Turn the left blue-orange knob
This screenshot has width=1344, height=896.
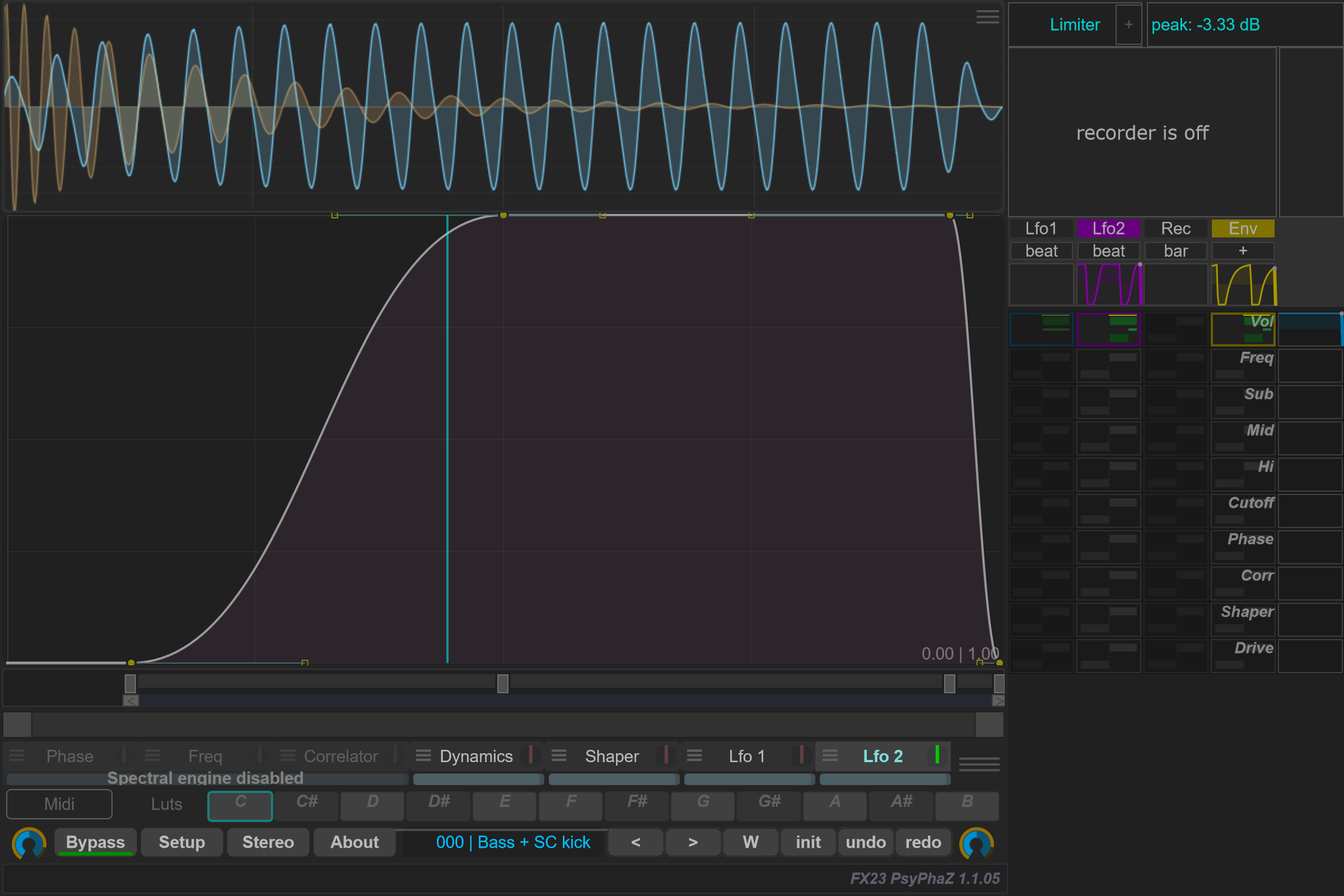(29, 843)
